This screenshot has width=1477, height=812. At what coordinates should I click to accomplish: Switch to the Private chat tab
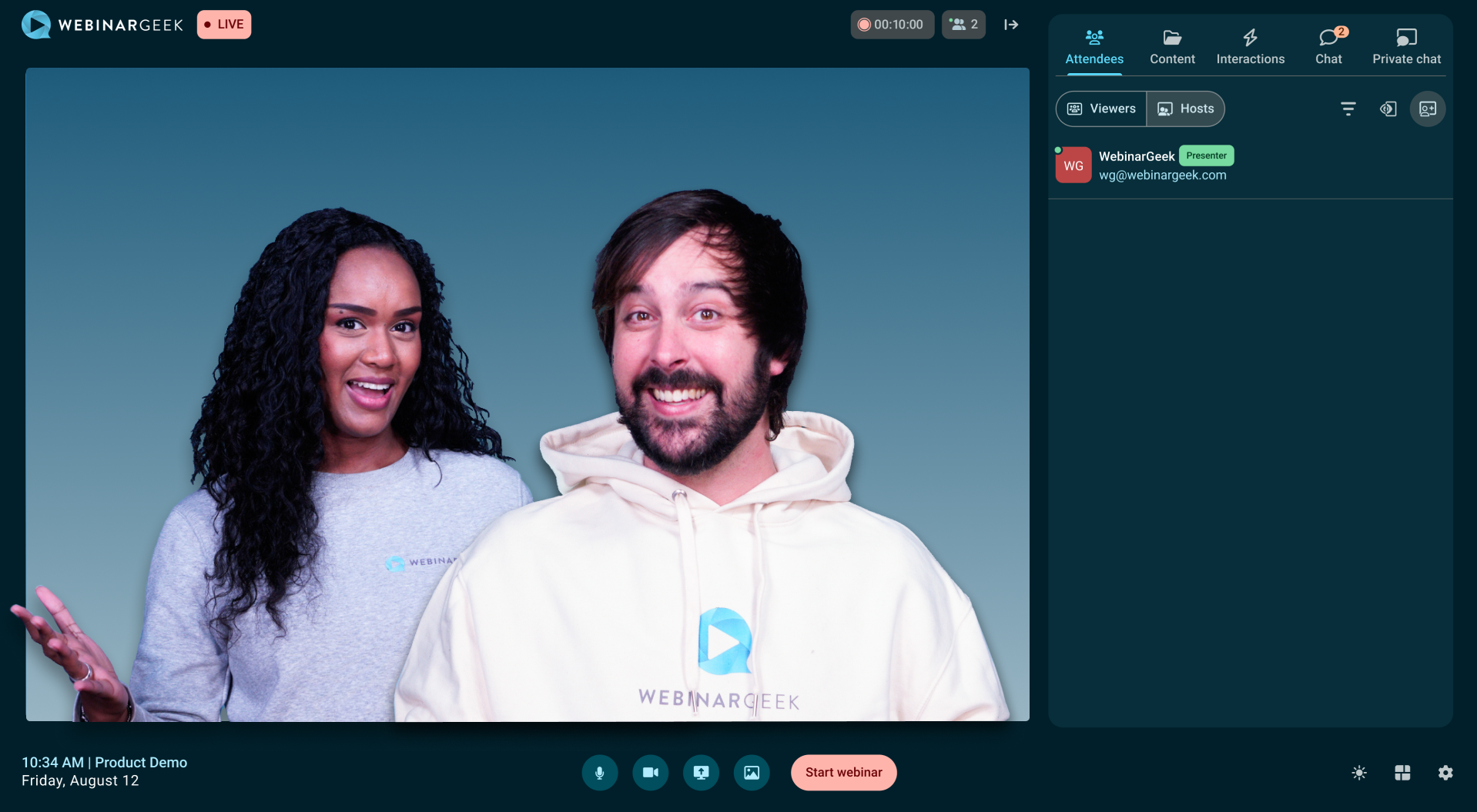1406,46
